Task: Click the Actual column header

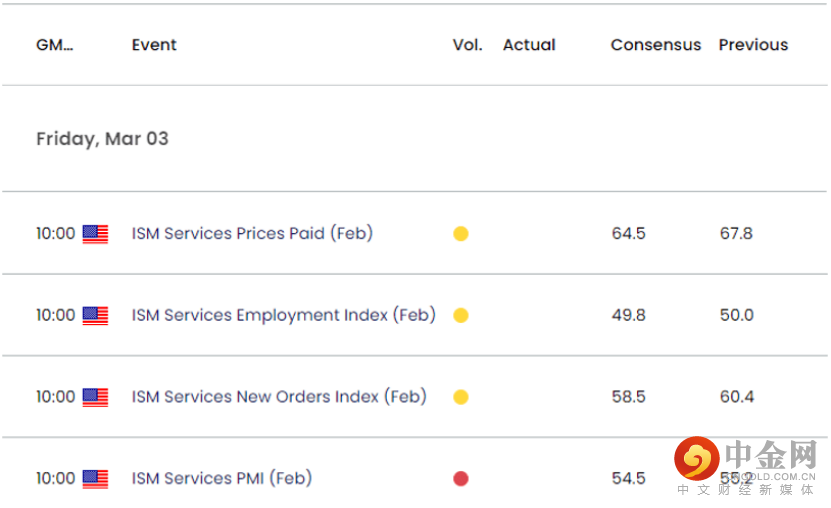Action: pyautogui.click(x=529, y=45)
